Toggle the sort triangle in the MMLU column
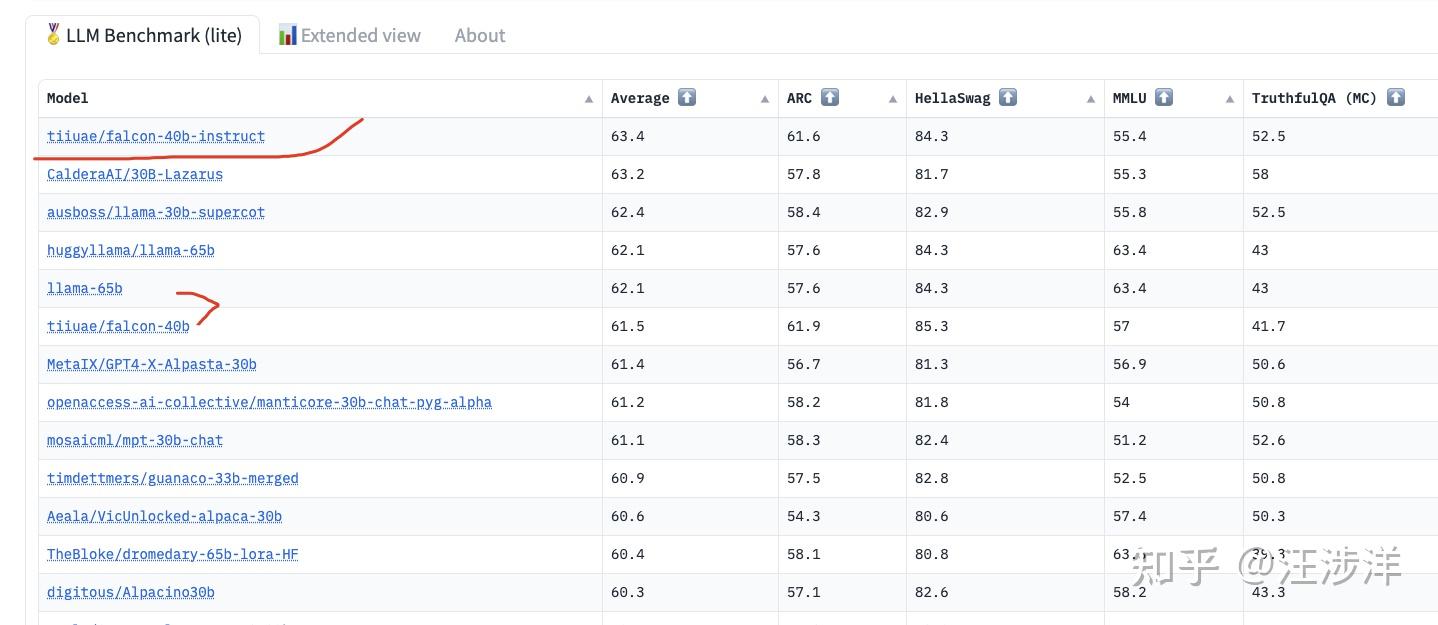Viewport: 1438px width, 625px height. pyautogui.click(x=1230, y=99)
